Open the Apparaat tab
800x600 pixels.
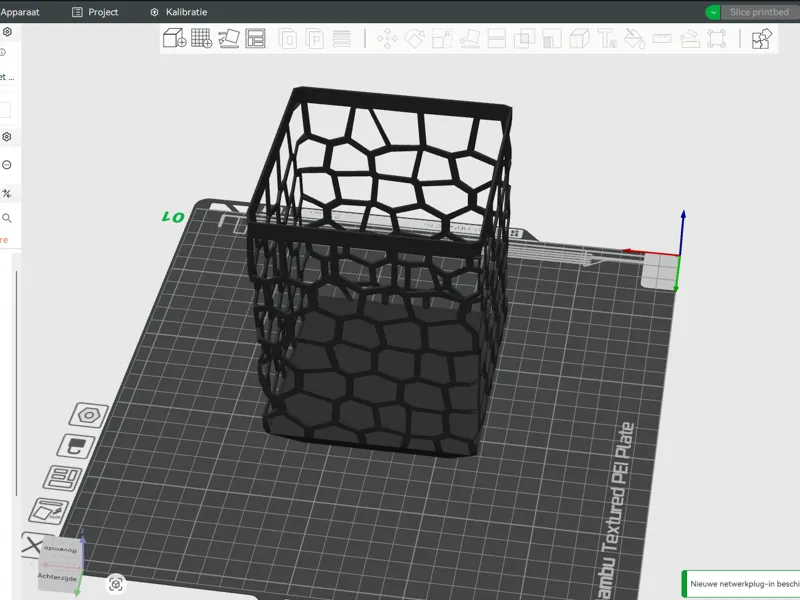point(19,12)
